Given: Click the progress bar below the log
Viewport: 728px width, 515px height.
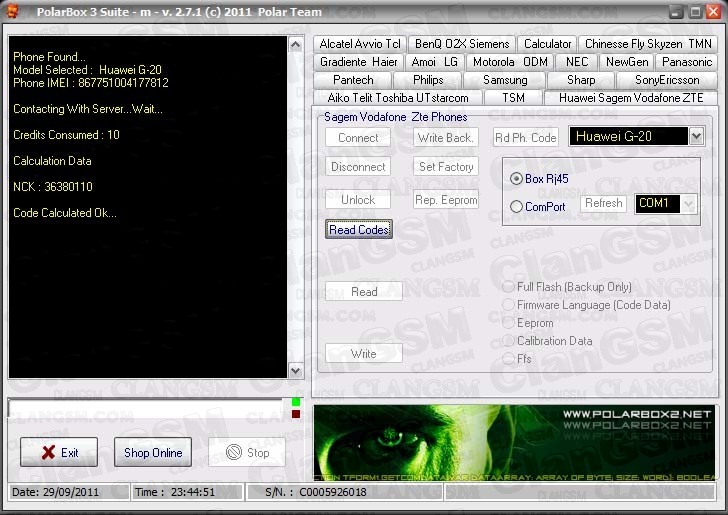Looking at the screenshot, I should pos(146,409).
